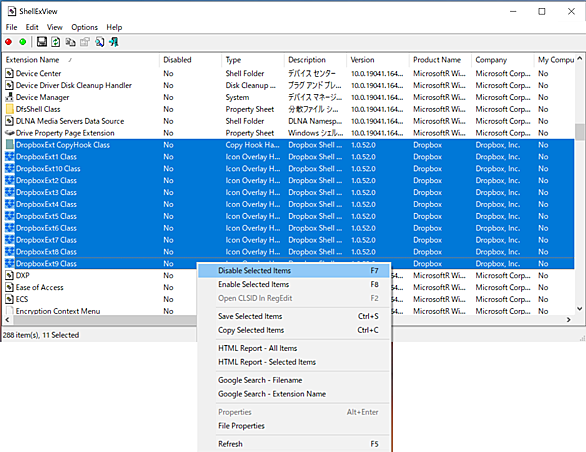Select the Encryption Context Menu row

pyautogui.click(x=289, y=311)
